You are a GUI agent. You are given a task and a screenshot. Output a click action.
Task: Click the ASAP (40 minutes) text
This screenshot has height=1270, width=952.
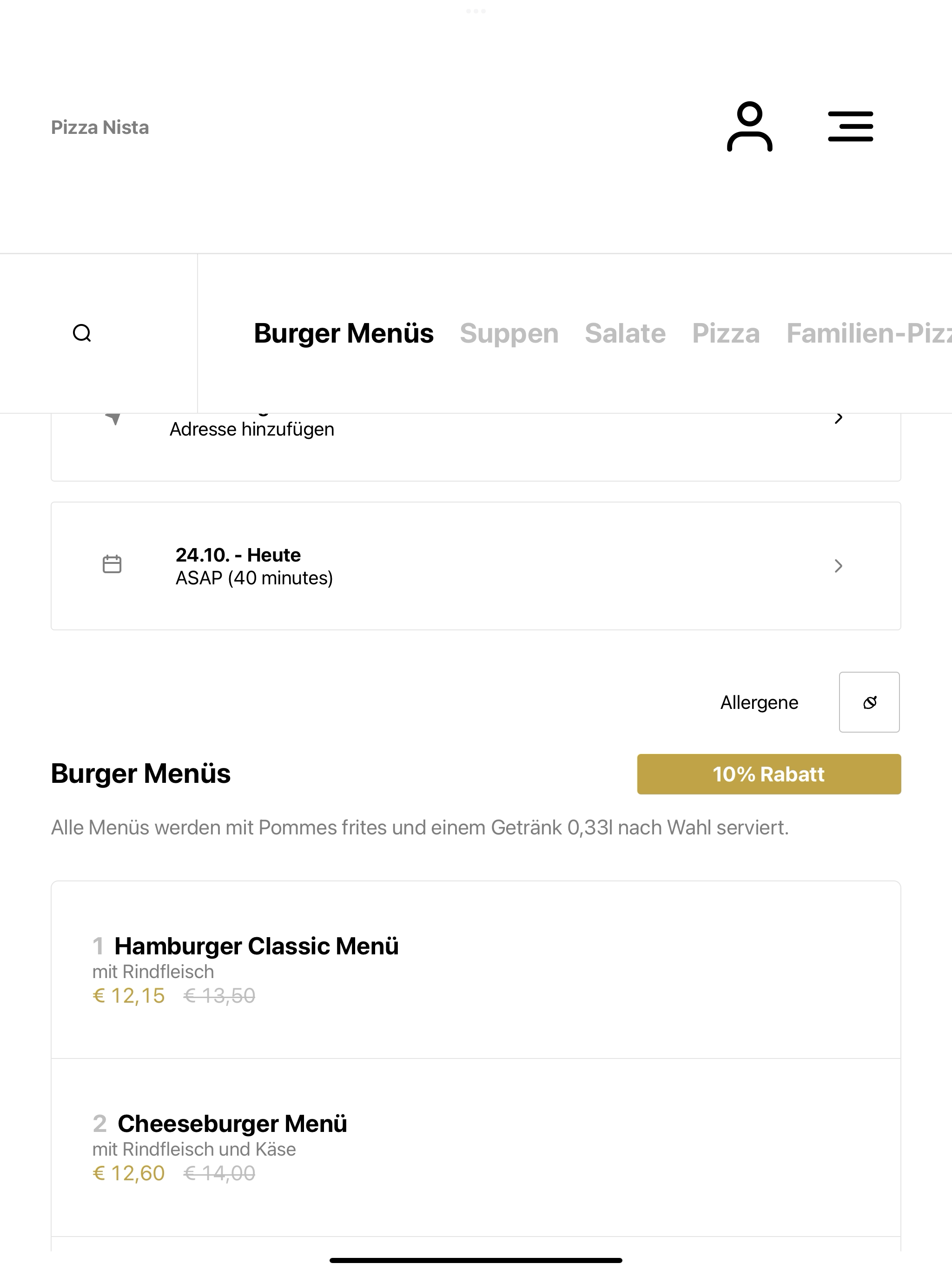(254, 577)
